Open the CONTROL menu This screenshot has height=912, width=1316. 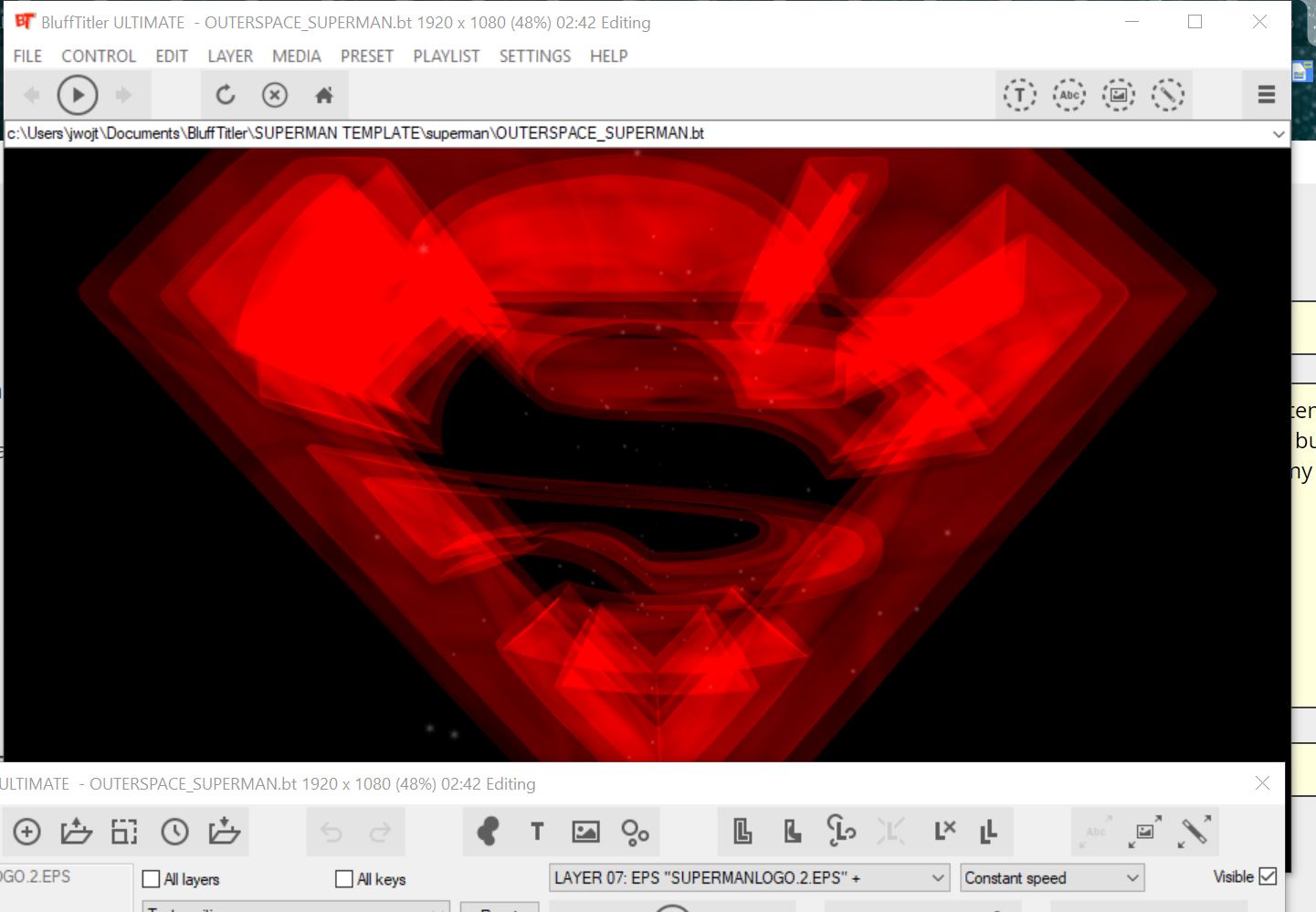point(99,57)
